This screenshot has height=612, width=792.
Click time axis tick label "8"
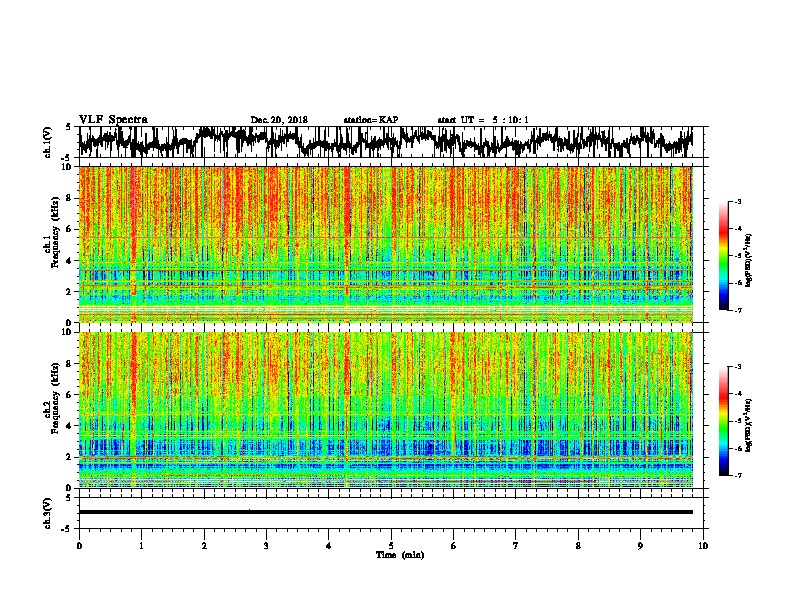click(578, 546)
